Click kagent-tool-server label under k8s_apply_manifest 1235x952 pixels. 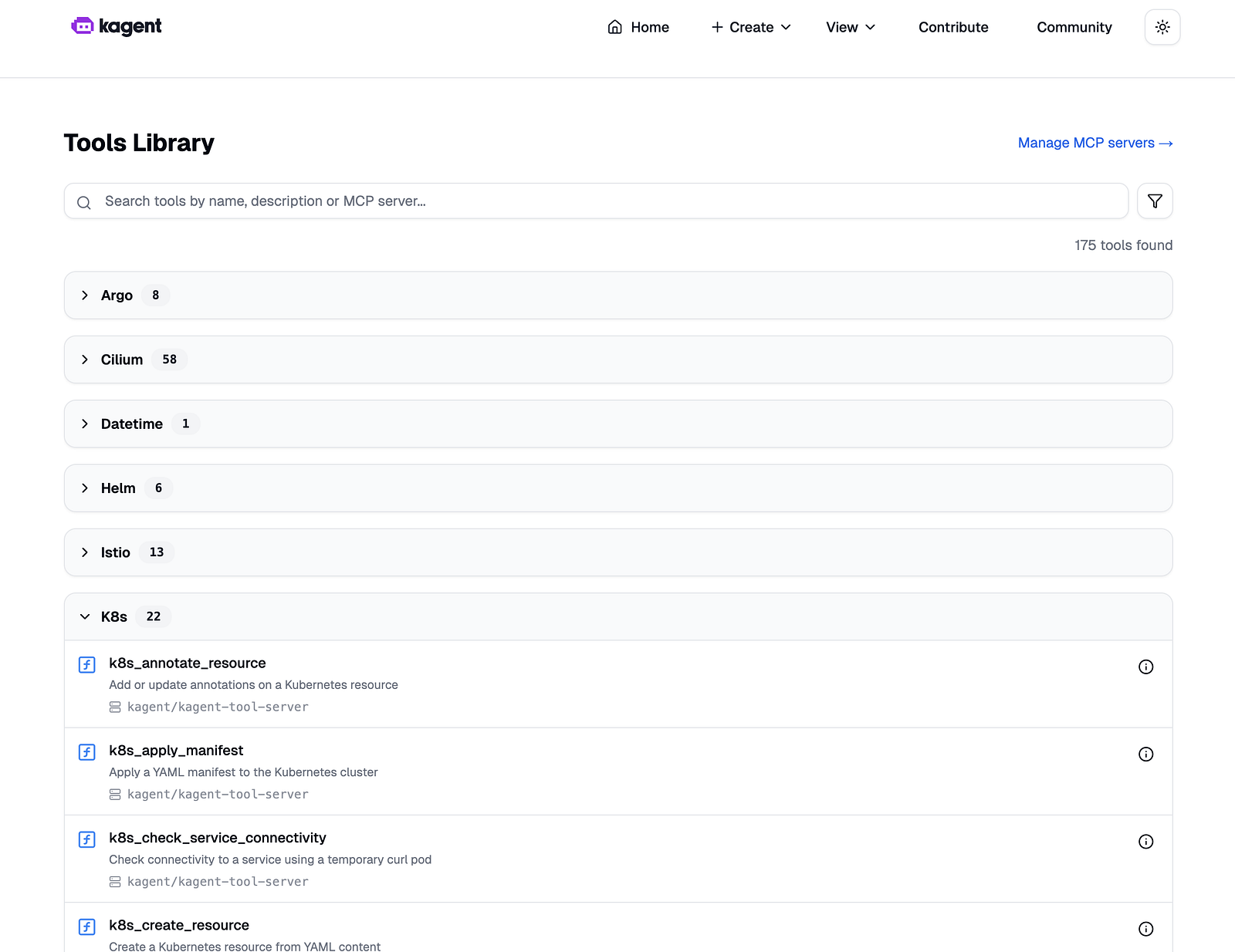(218, 794)
